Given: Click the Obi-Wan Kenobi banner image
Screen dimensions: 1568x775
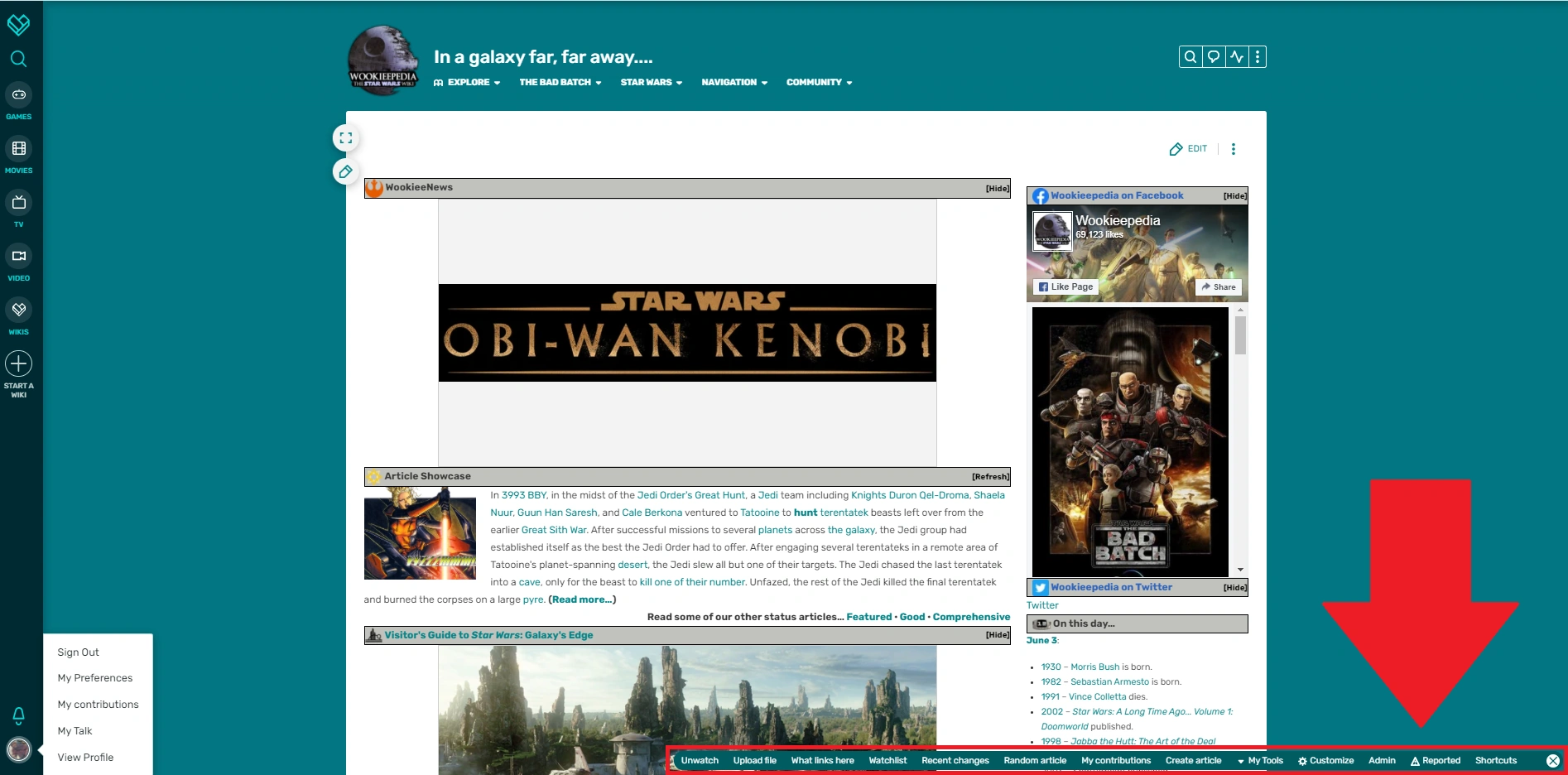Looking at the screenshot, I should (687, 333).
